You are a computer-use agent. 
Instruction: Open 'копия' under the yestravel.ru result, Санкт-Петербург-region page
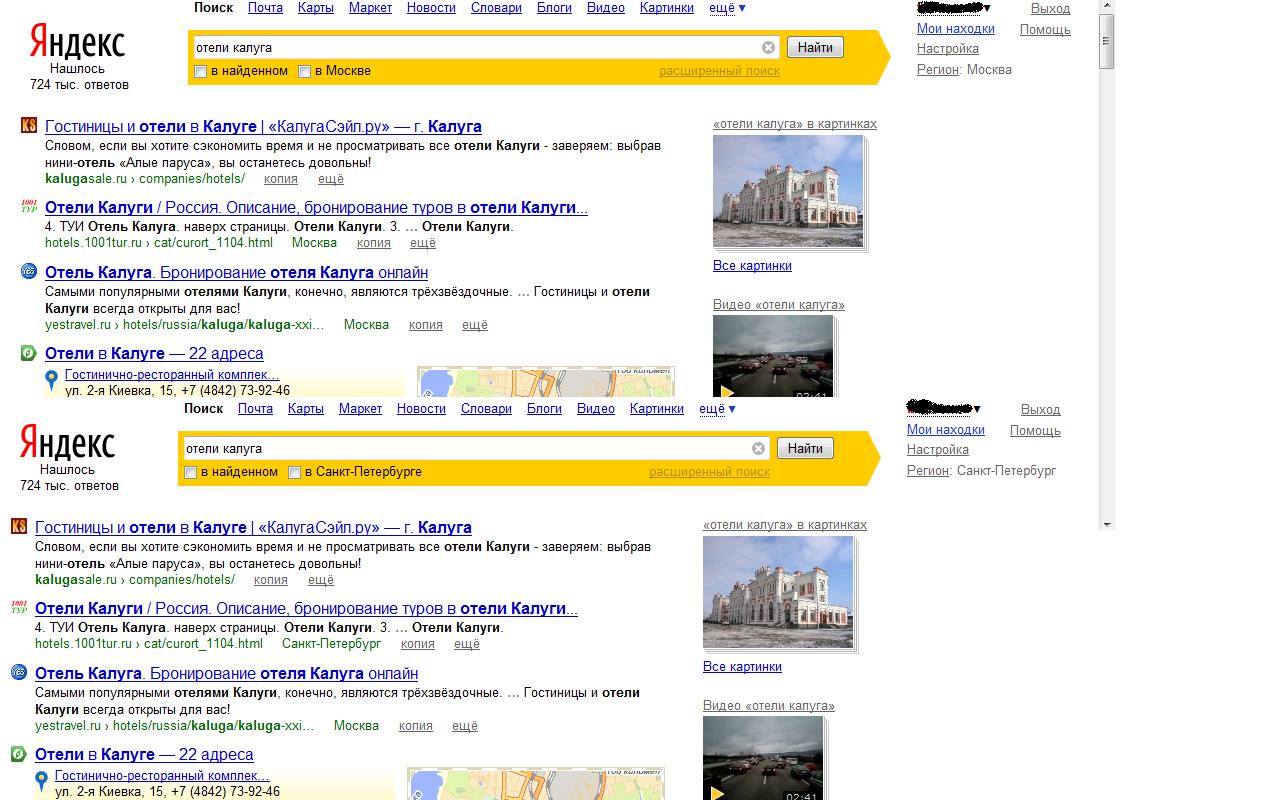[x=416, y=726]
